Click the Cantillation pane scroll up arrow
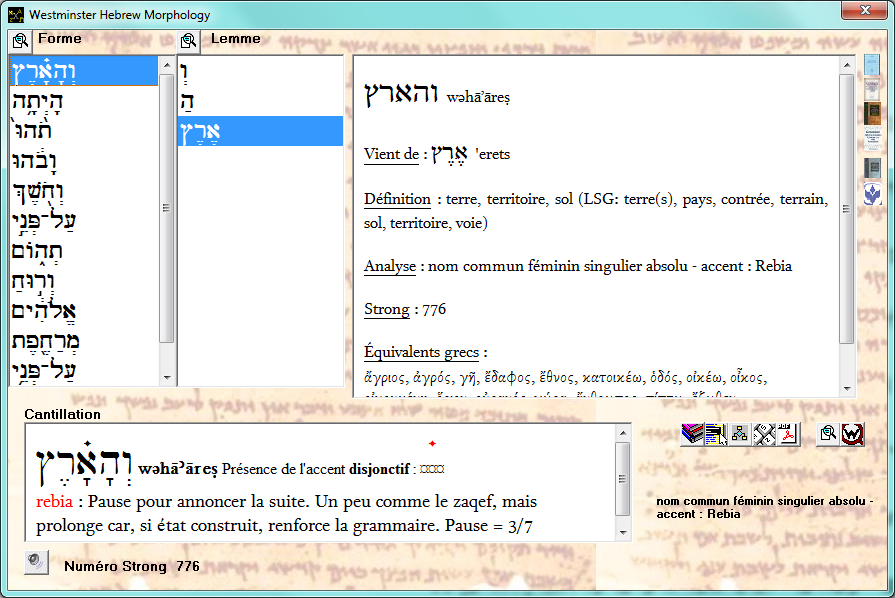Screen dimensions: 895x598 [623, 433]
